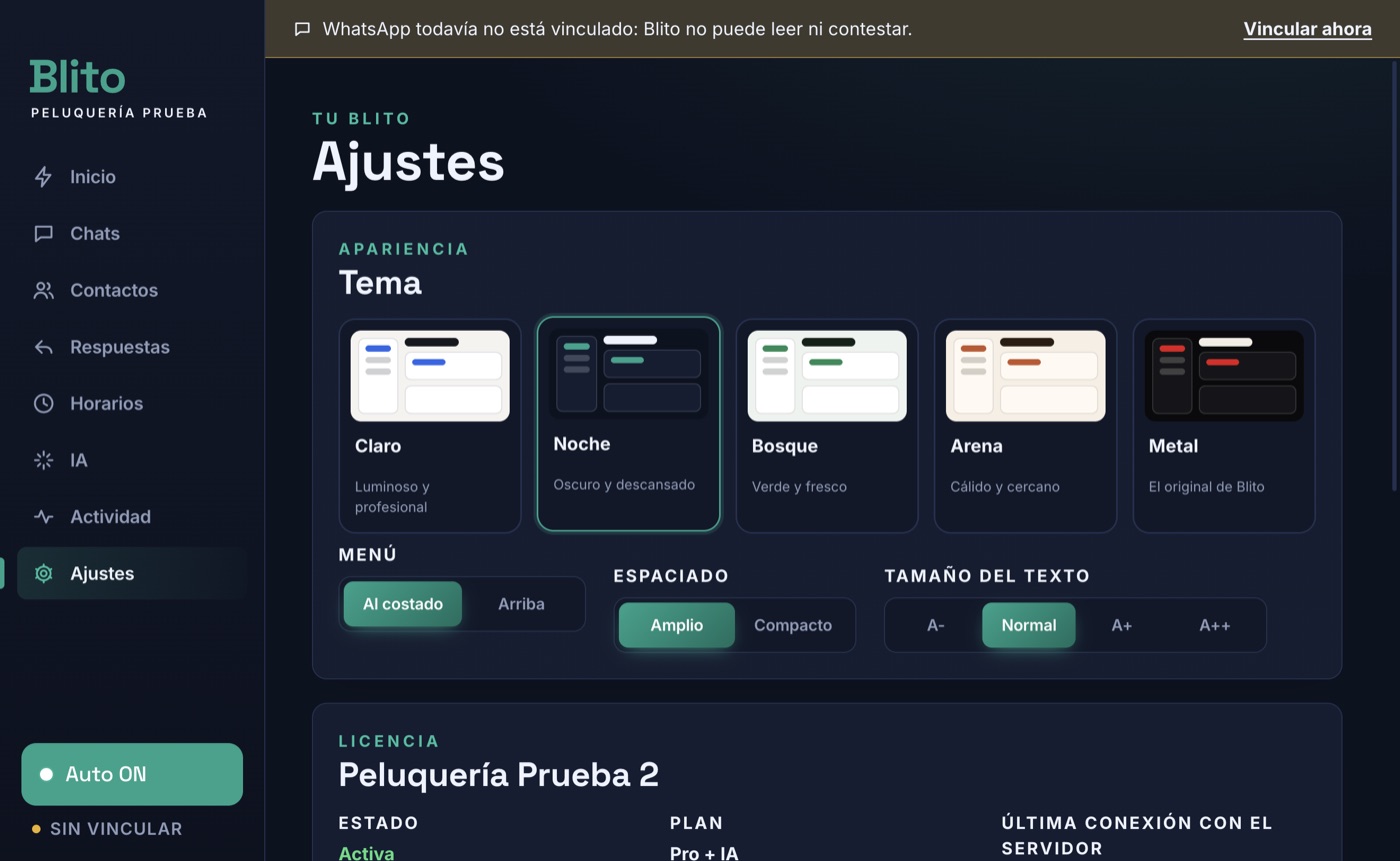Click the chat icon in WhatsApp banner
The width and height of the screenshot is (1400, 861).
[302, 29]
